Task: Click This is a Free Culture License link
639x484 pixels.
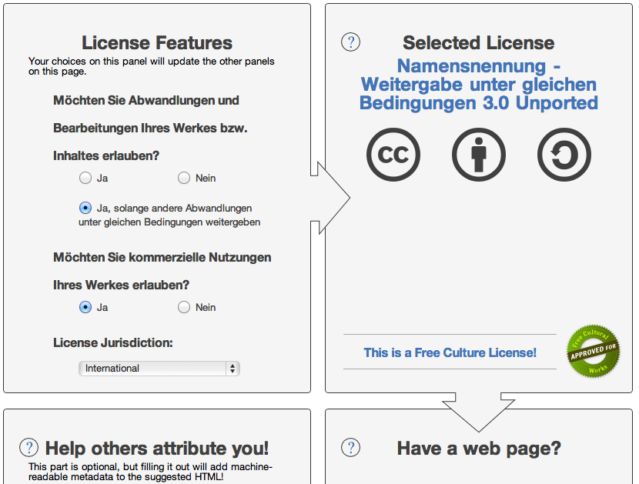Action: 450,352
